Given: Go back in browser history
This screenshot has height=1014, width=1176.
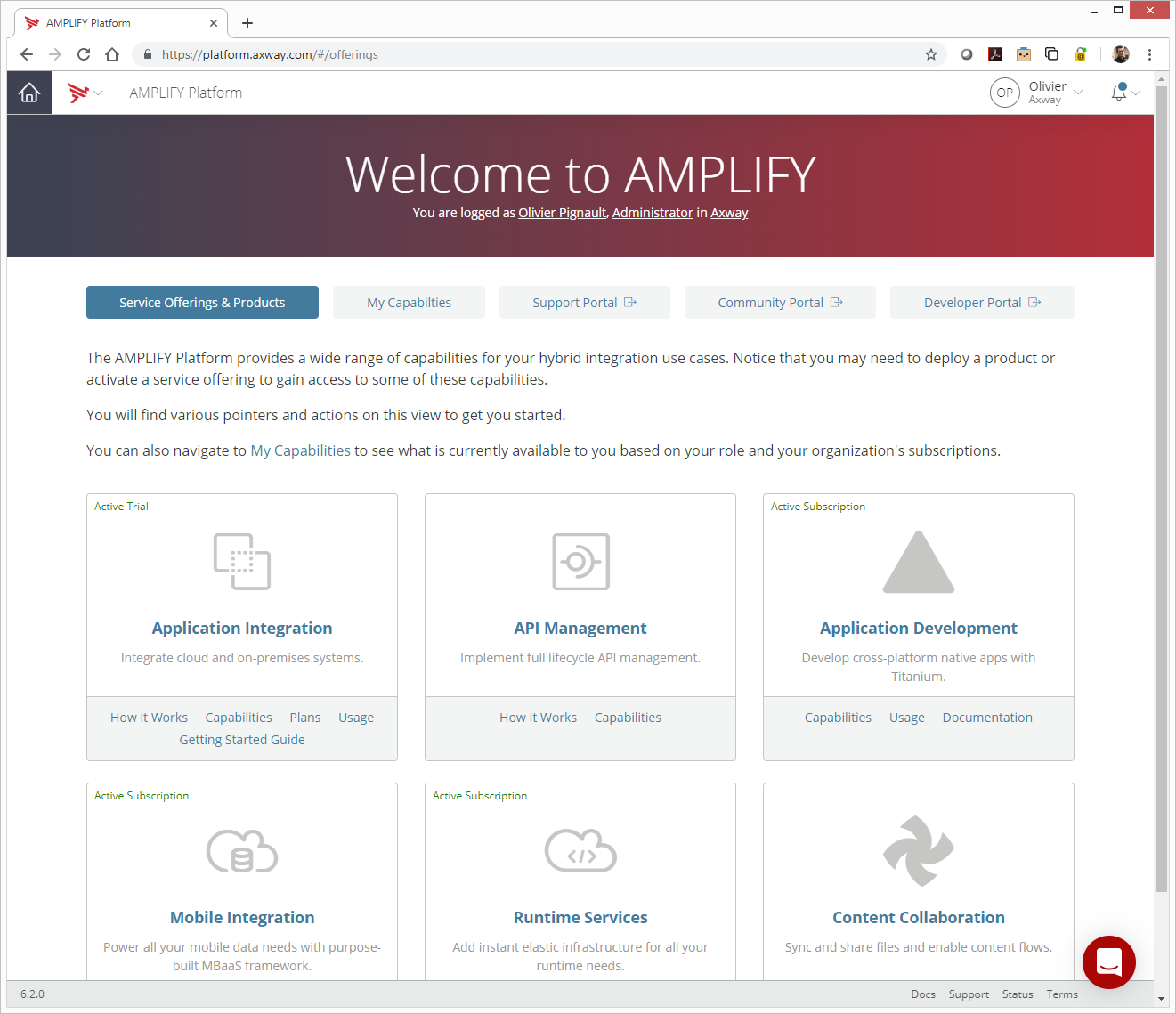Looking at the screenshot, I should (x=27, y=54).
